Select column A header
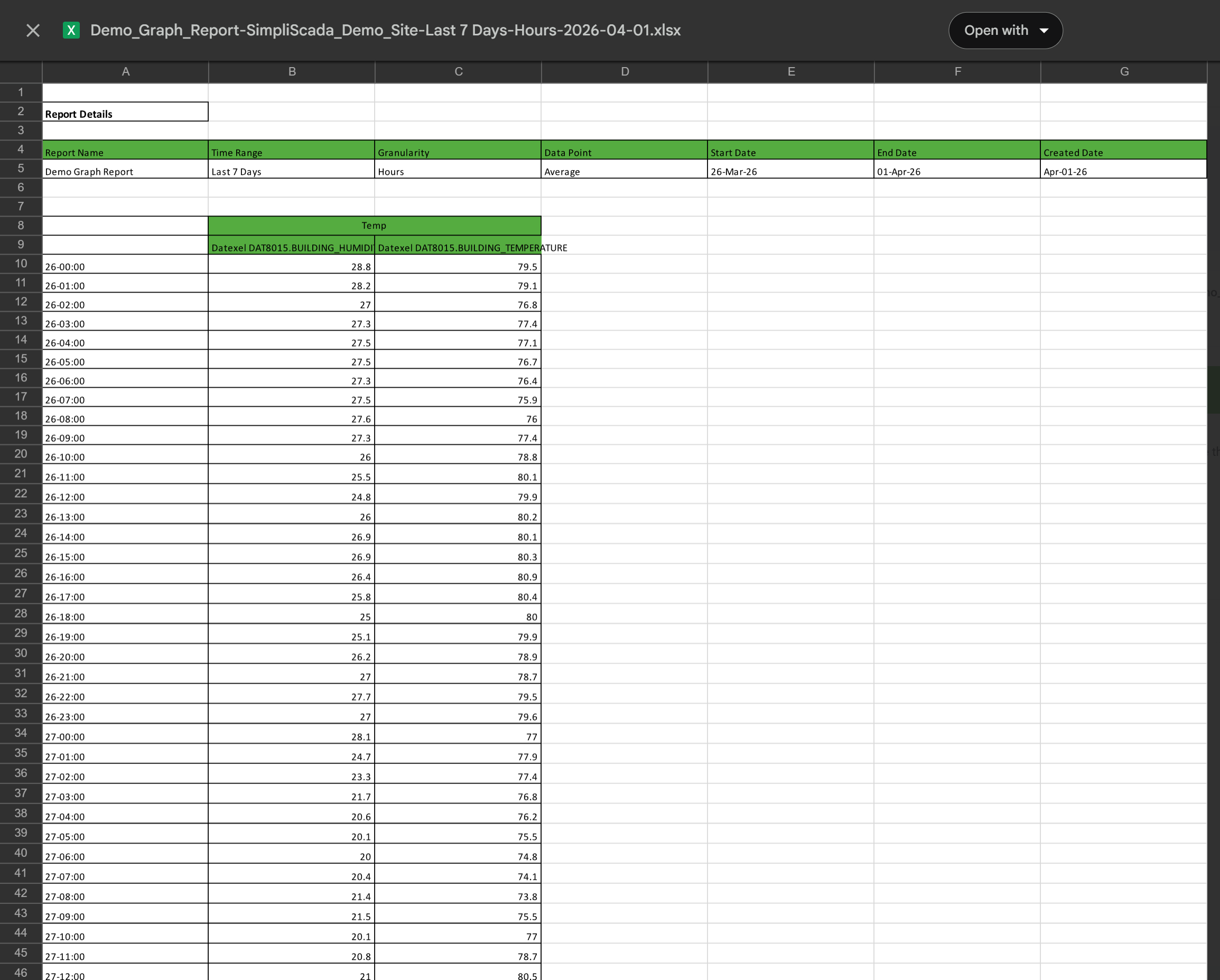Image resolution: width=1220 pixels, height=980 pixels. (x=126, y=72)
